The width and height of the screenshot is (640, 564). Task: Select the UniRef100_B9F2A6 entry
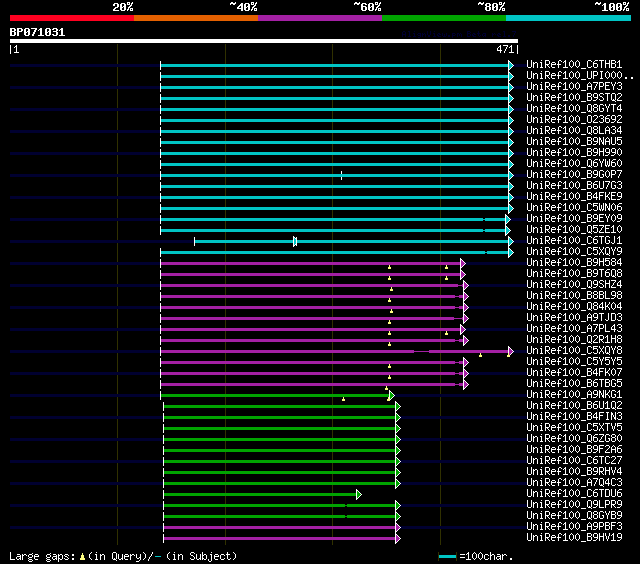click(574, 450)
